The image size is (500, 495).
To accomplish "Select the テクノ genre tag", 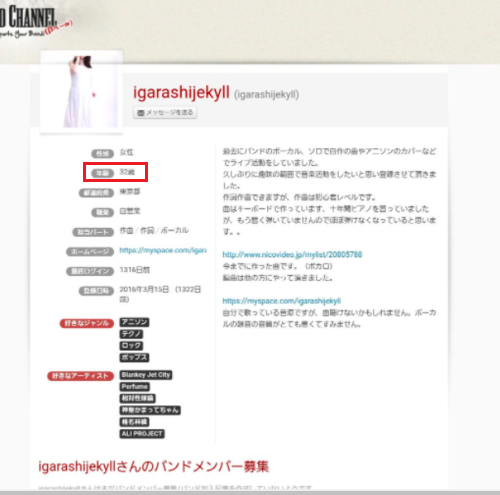I will (x=131, y=334).
